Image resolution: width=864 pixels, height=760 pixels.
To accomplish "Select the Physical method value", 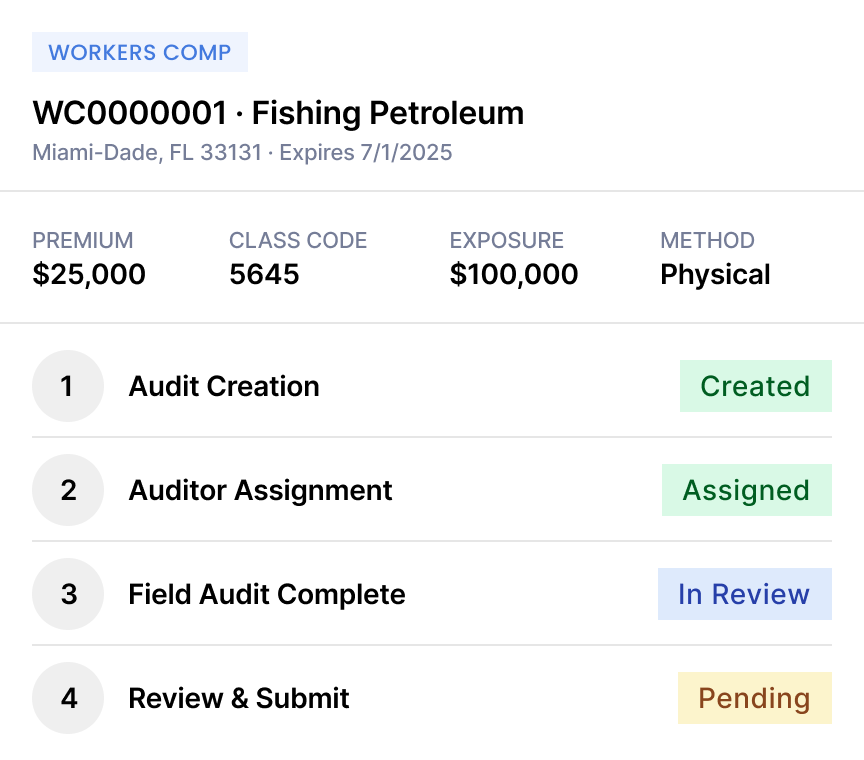I will pyautogui.click(x=715, y=274).
